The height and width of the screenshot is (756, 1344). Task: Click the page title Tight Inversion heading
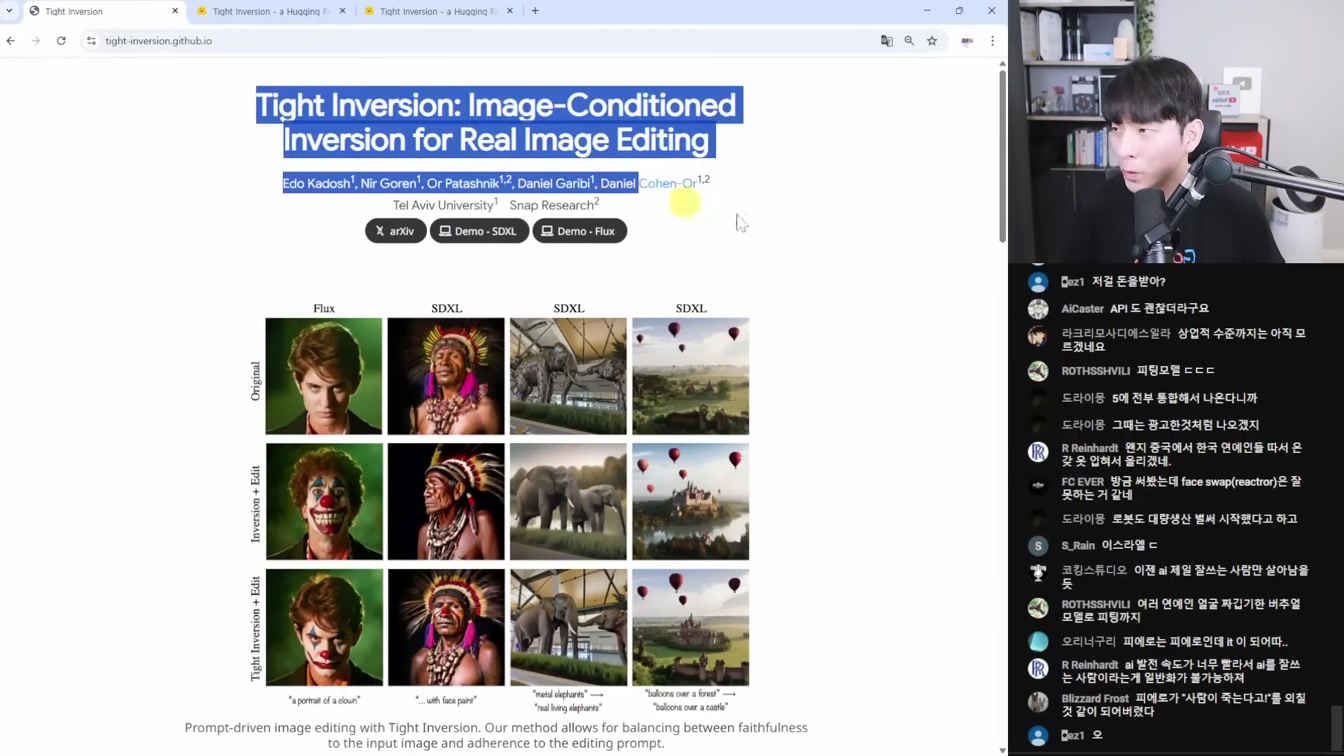tap(497, 122)
